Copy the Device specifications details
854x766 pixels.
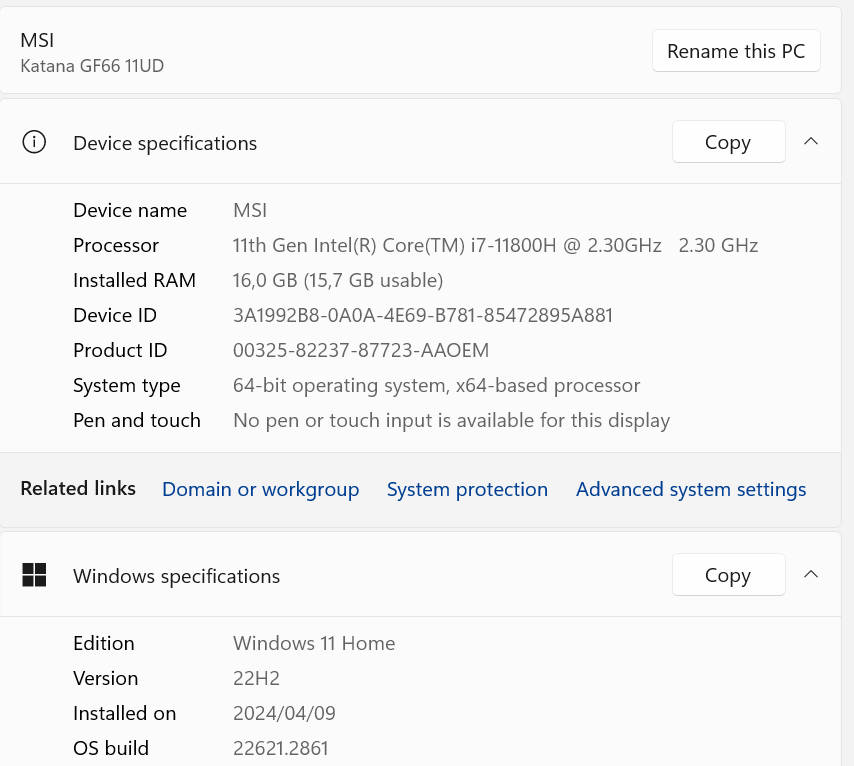(x=728, y=141)
